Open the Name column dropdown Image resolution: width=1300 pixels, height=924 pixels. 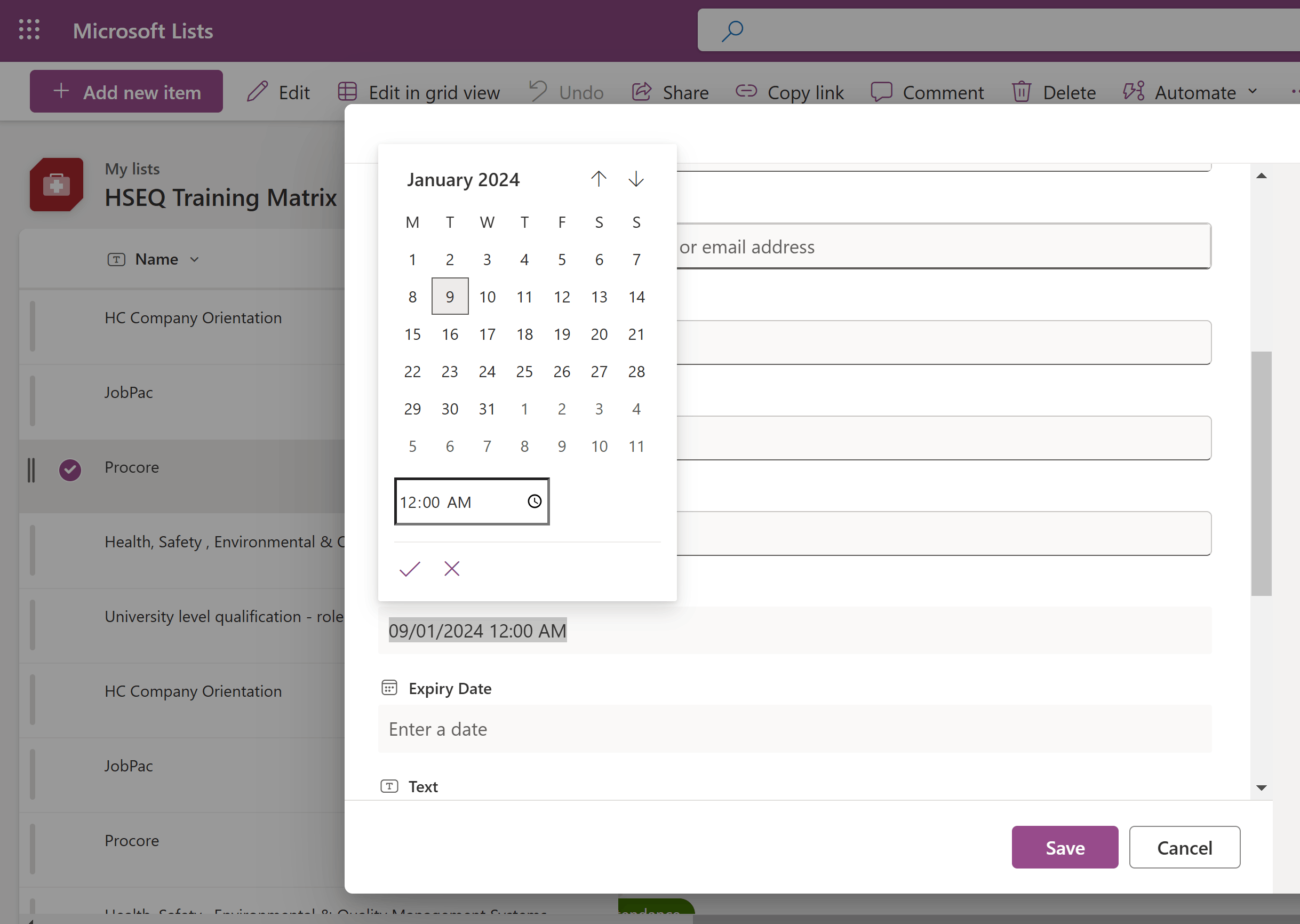[x=195, y=259]
